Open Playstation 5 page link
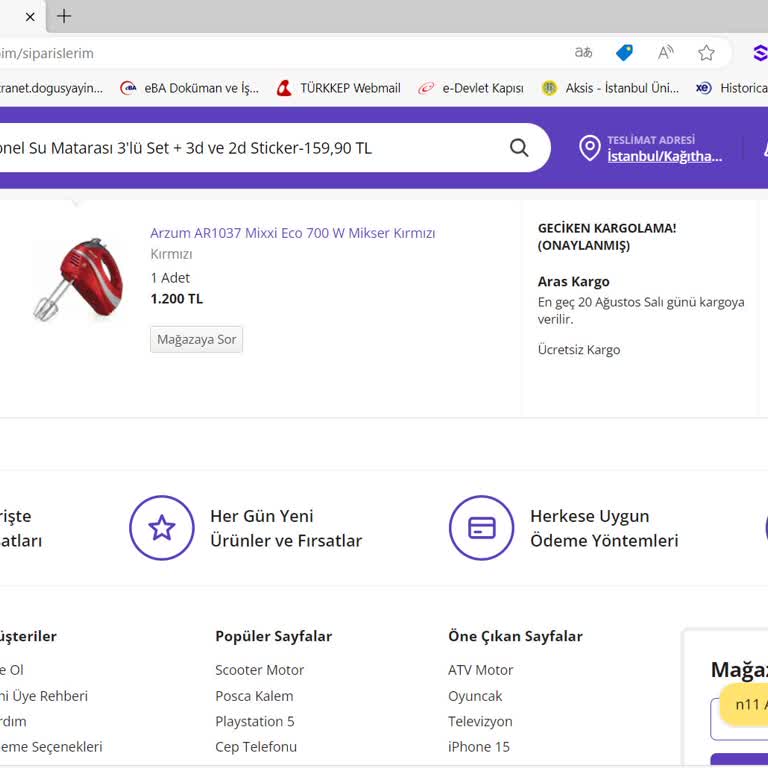This screenshot has height=768, width=768. coord(255,721)
